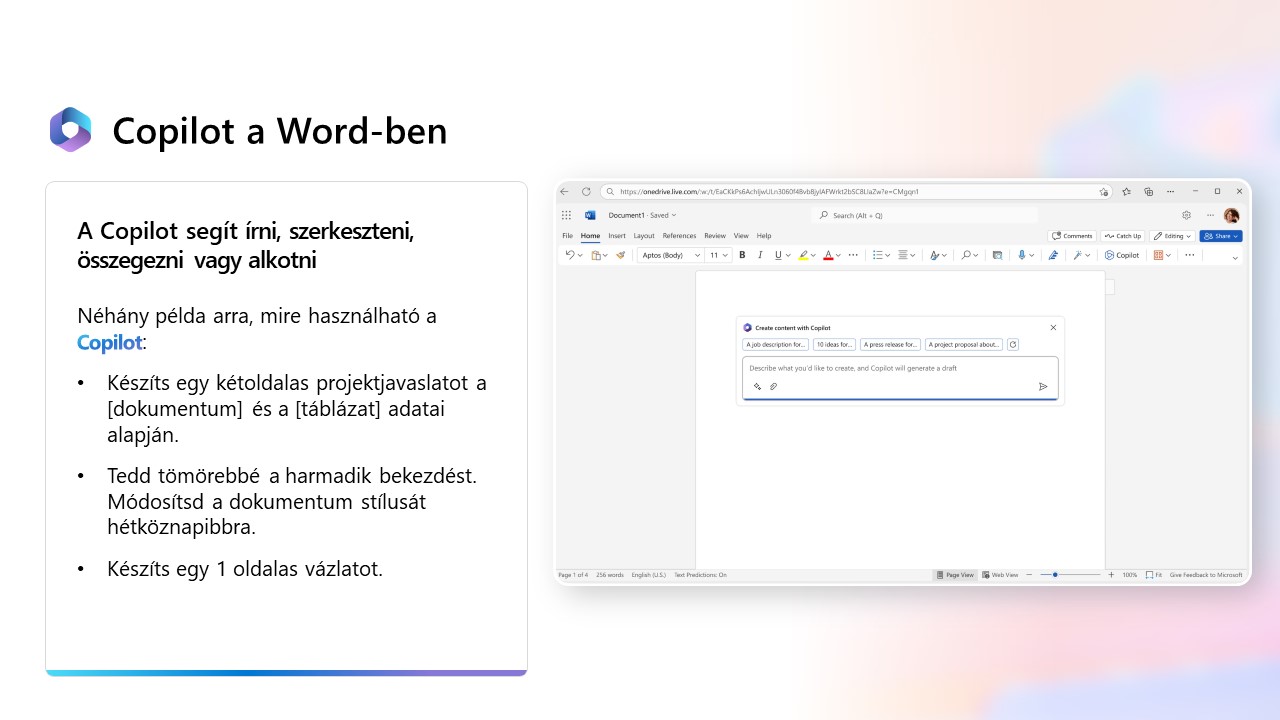The width and height of the screenshot is (1280, 720).
Task: Click the paragraph alignment icon
Action: 903,255
